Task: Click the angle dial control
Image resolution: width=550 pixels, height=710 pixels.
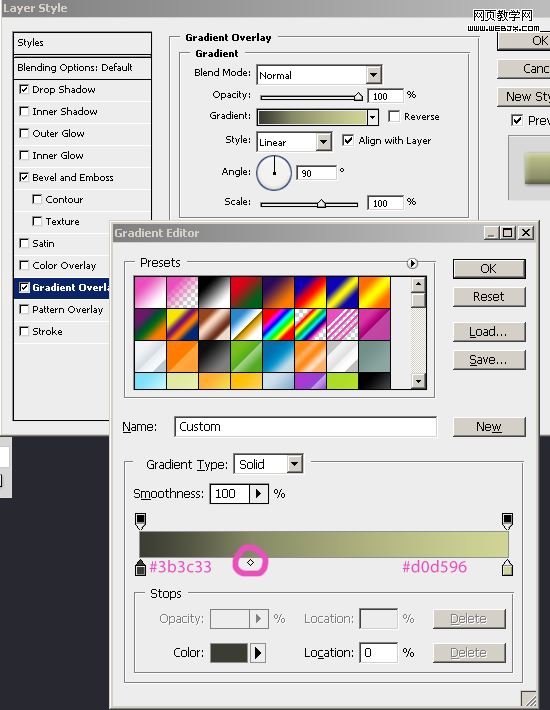Action: 274,173
